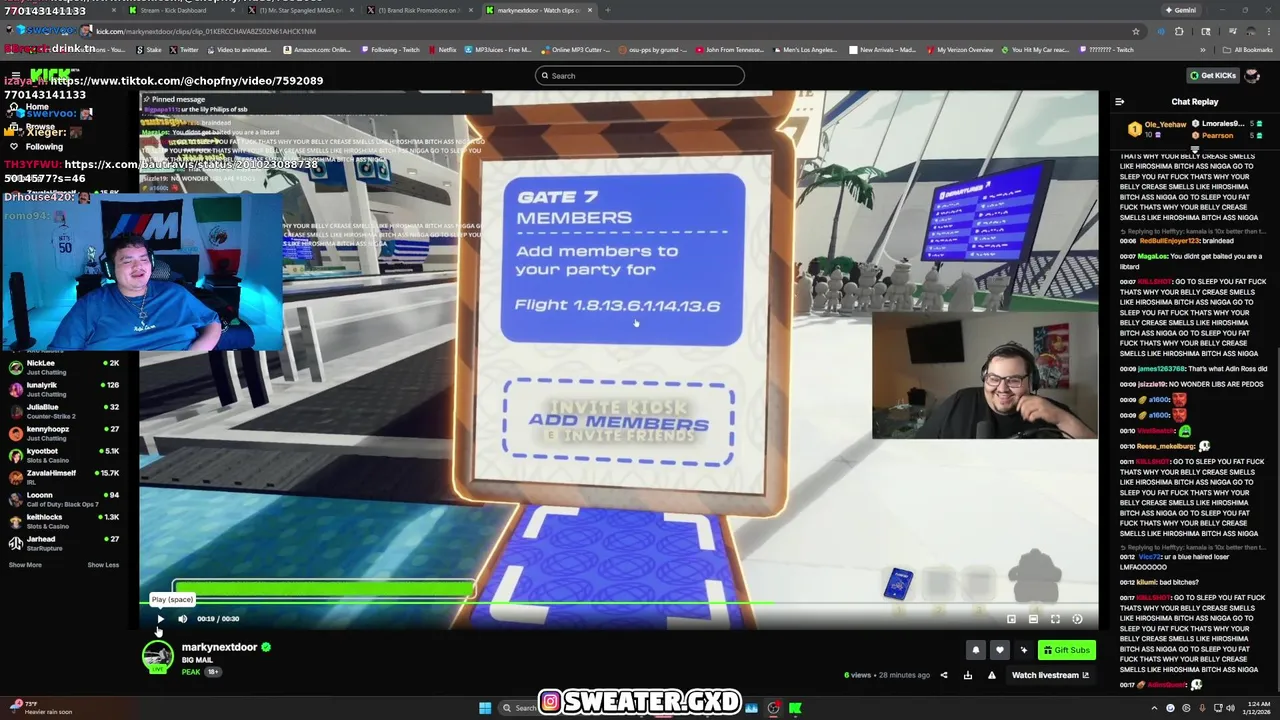Open Browse in sidebar
The image size is (1280, 720).
point(40,127)
